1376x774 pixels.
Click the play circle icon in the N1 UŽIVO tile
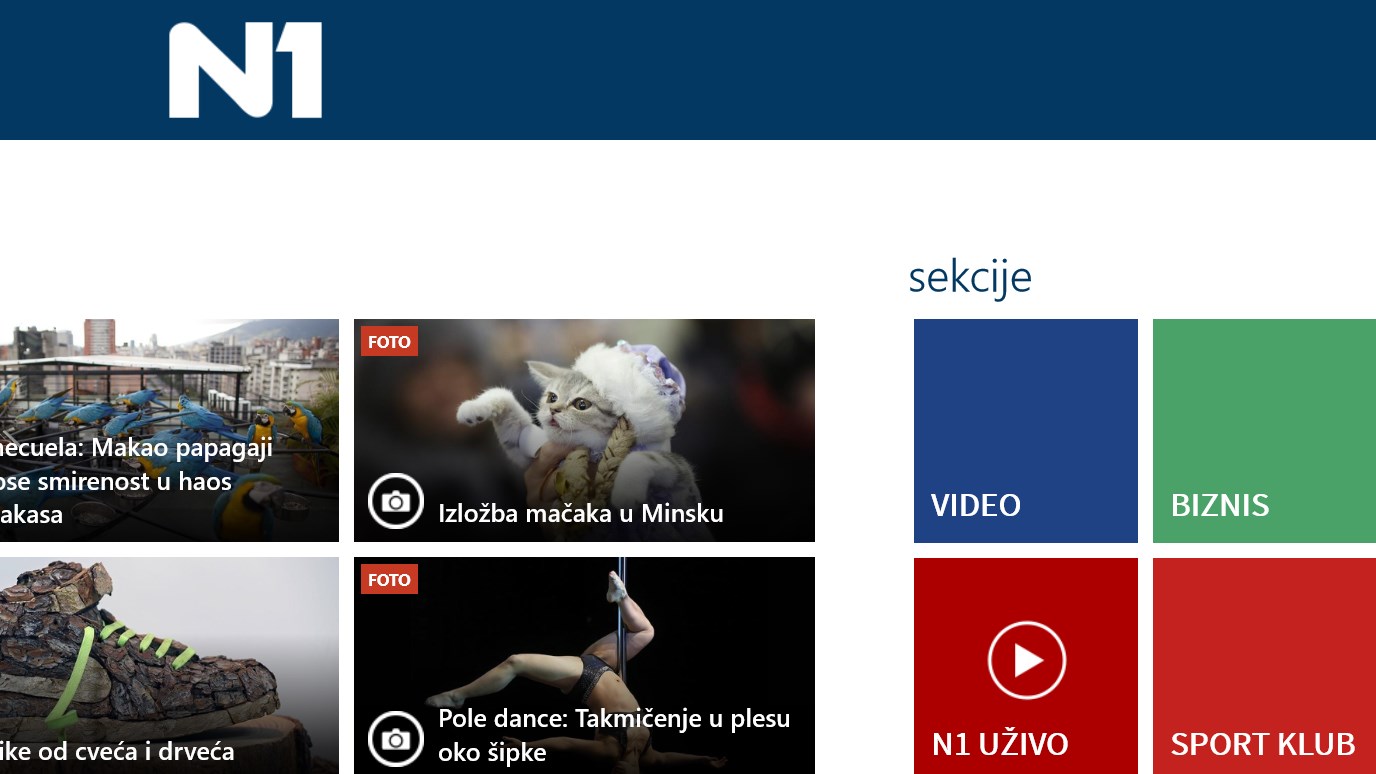coord(1026,660)
